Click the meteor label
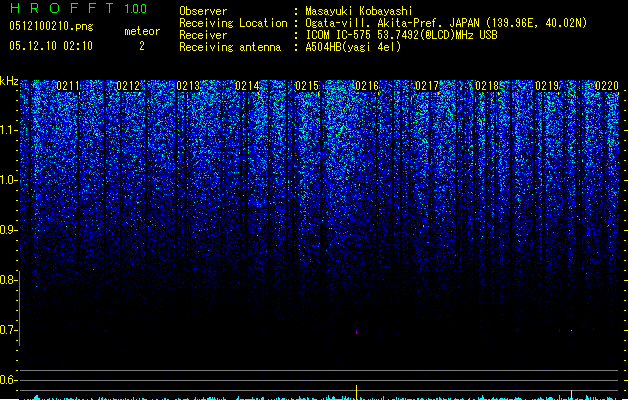The height and width of the screenshot is (400, 629). [x=142, y=31]
